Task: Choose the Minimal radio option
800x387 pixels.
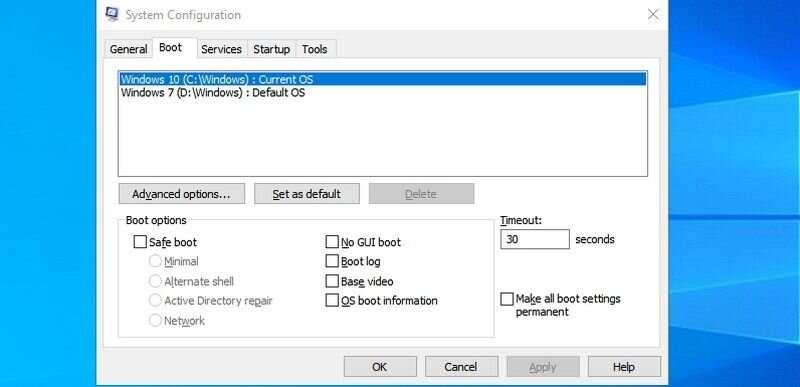Action: tap(155, 262)
